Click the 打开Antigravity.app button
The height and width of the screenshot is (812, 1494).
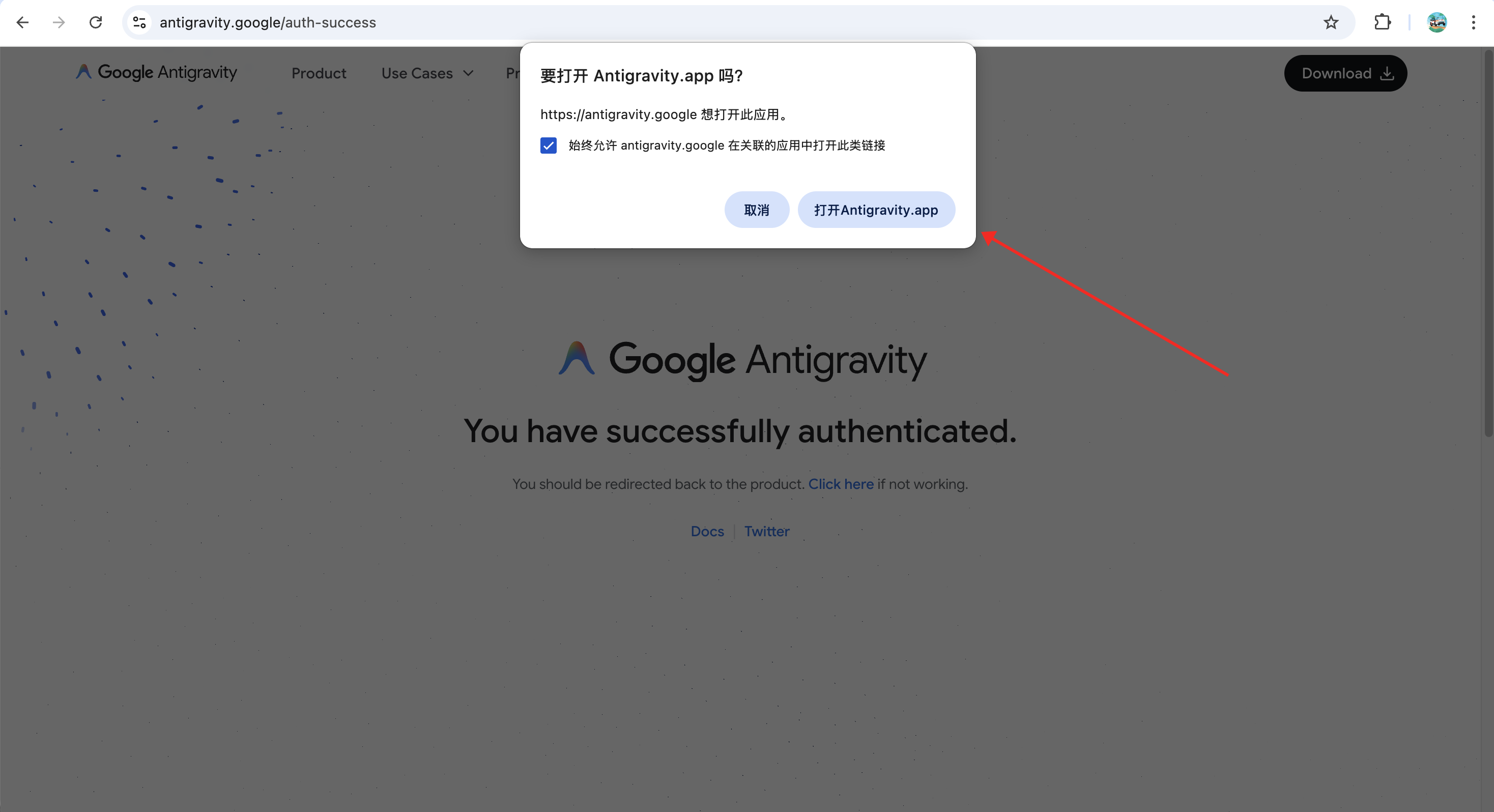876,210
